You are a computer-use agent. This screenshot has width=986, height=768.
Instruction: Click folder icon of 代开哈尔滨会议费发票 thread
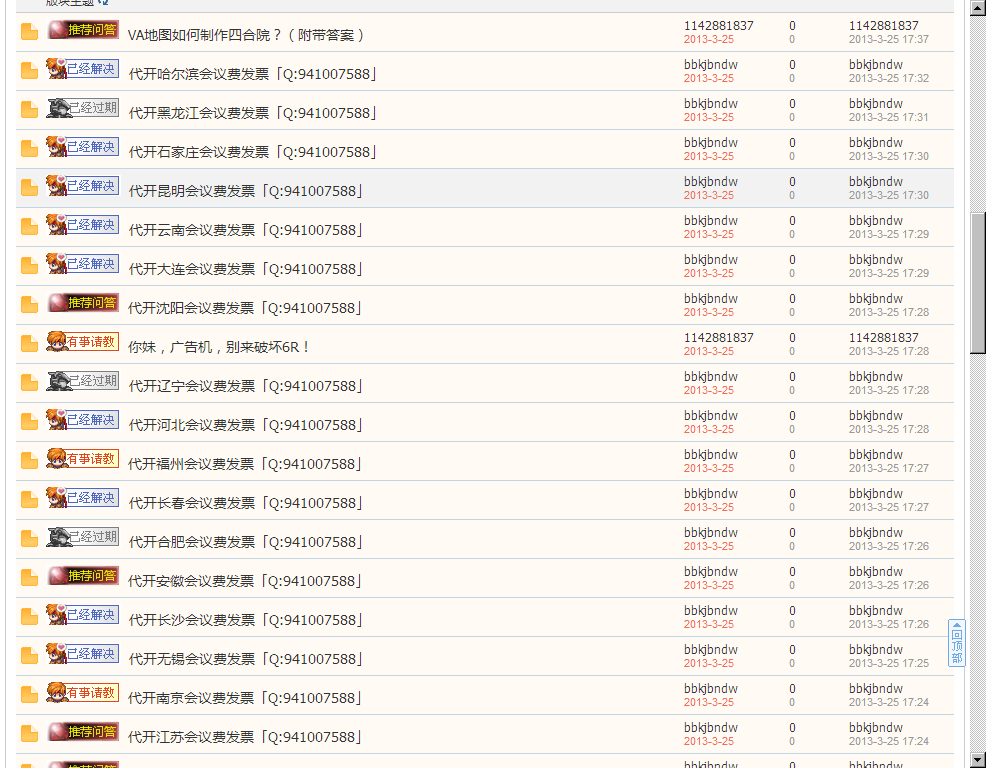click(x=29, y=70)
